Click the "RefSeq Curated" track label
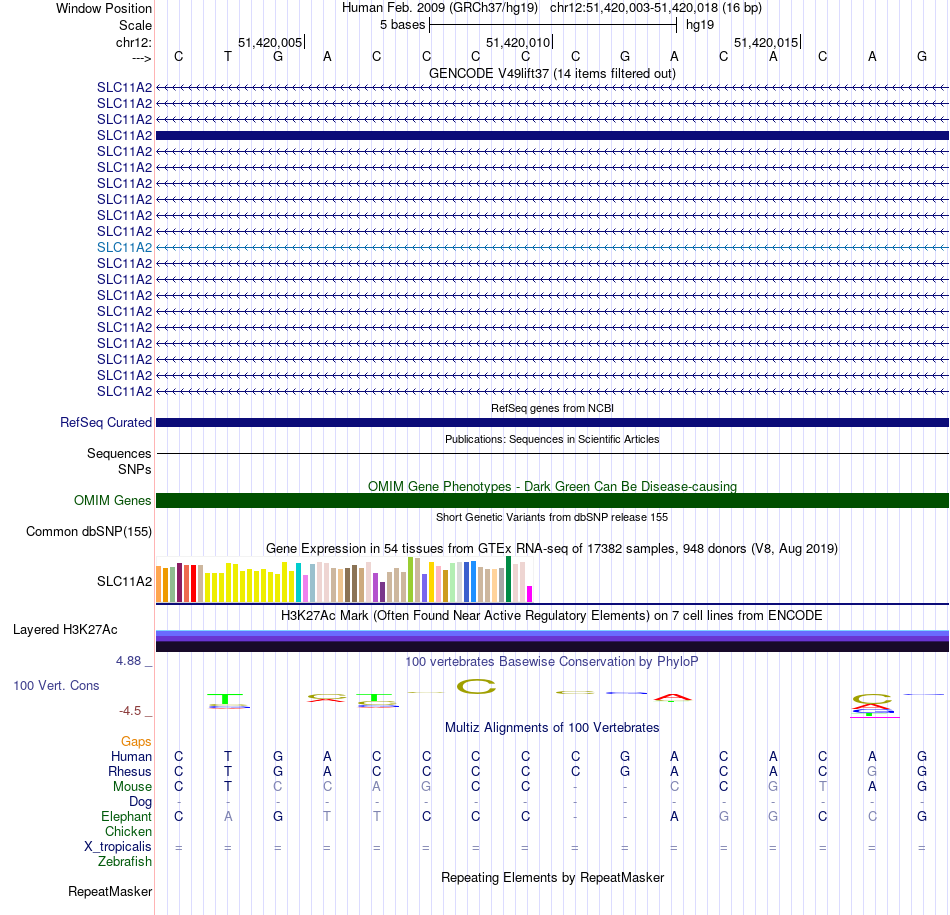The image size is (950, 915). [x=106, y=422]
